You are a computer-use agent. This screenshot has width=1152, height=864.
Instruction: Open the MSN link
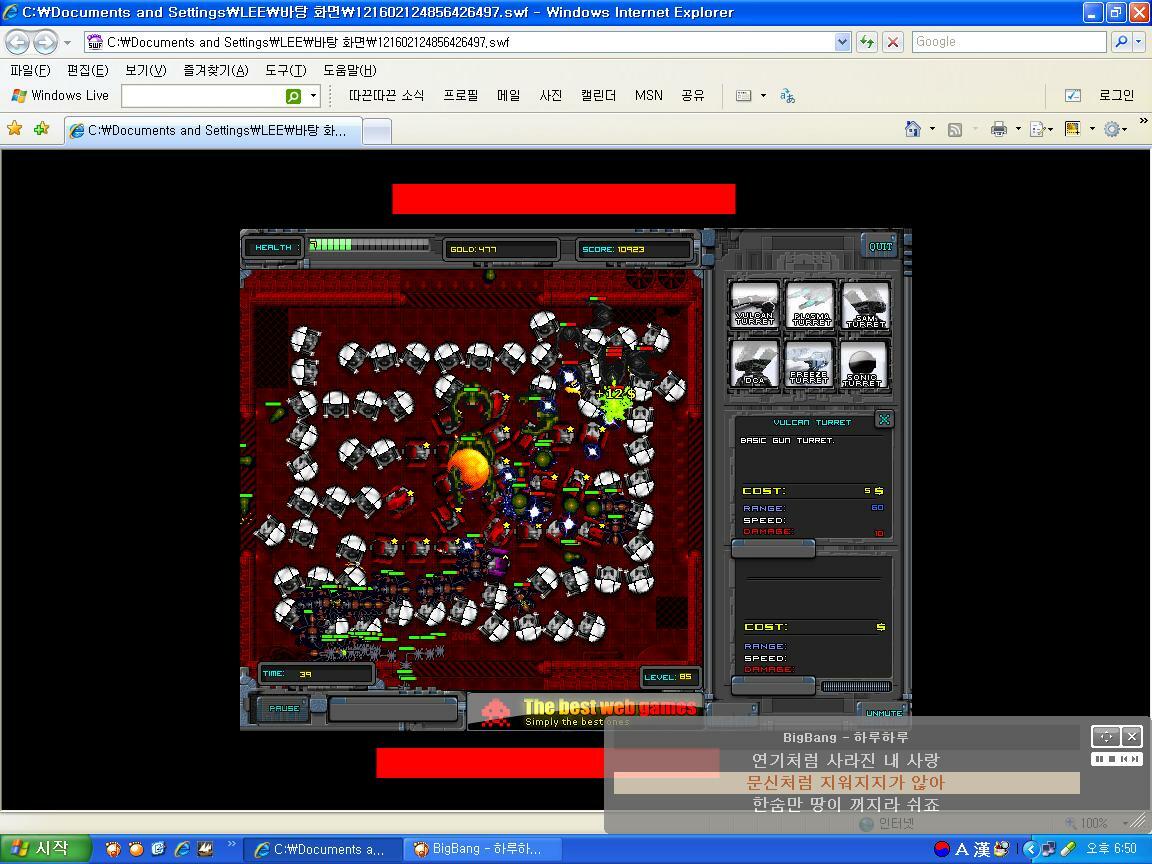[x=649, y=96]
